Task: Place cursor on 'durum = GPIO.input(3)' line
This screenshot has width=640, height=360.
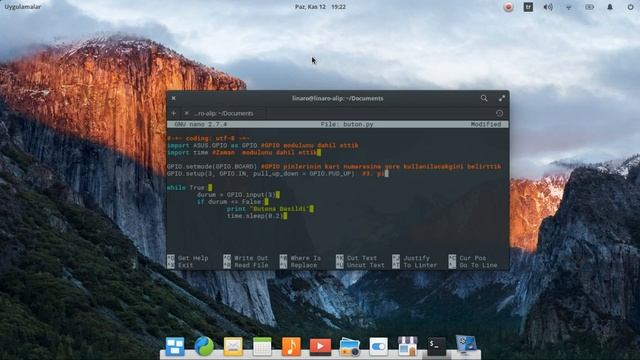Action: click(x=238, y=195)
